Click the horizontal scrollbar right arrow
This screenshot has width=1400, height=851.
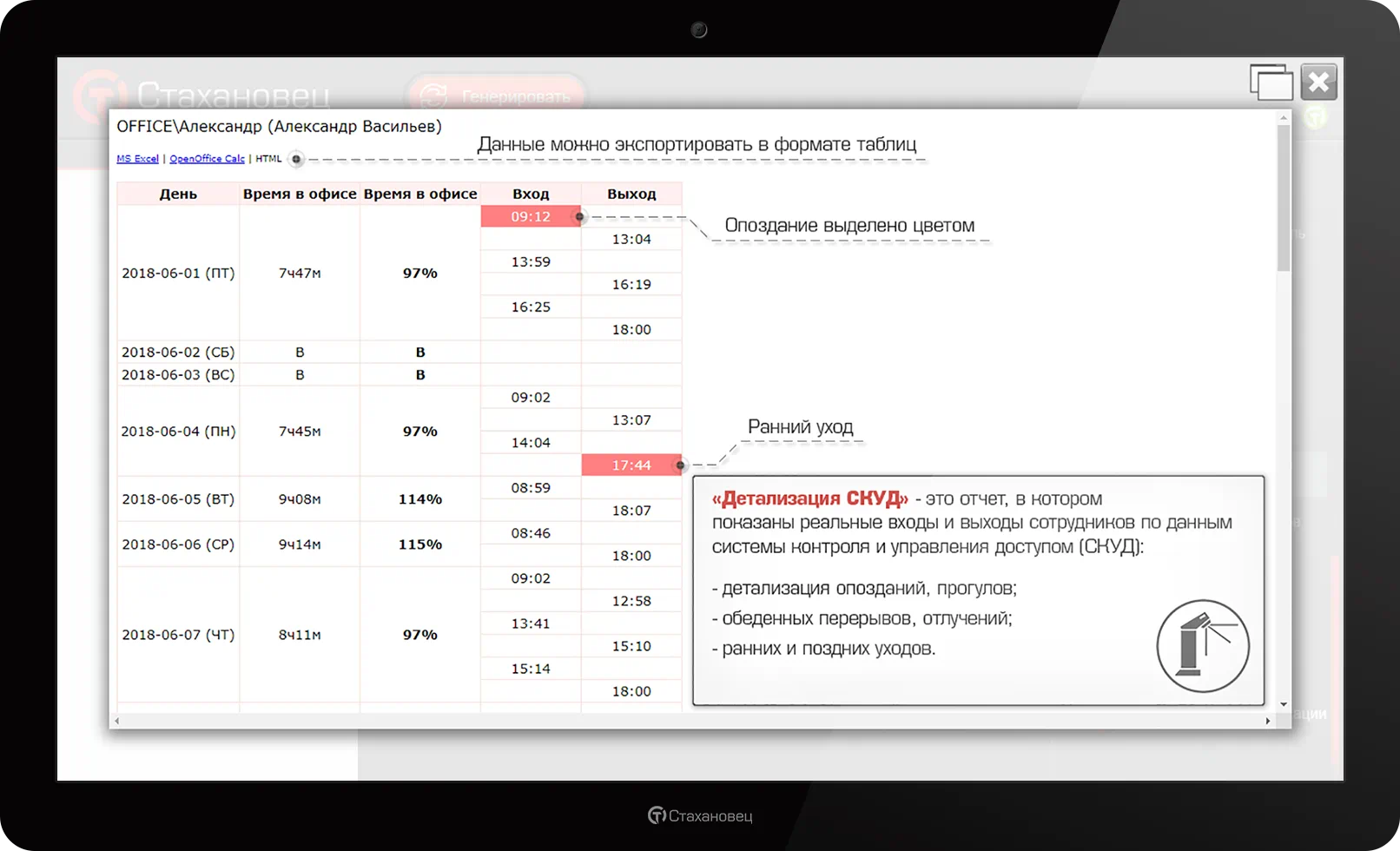pyautogui.click(x=1268, y=721)
